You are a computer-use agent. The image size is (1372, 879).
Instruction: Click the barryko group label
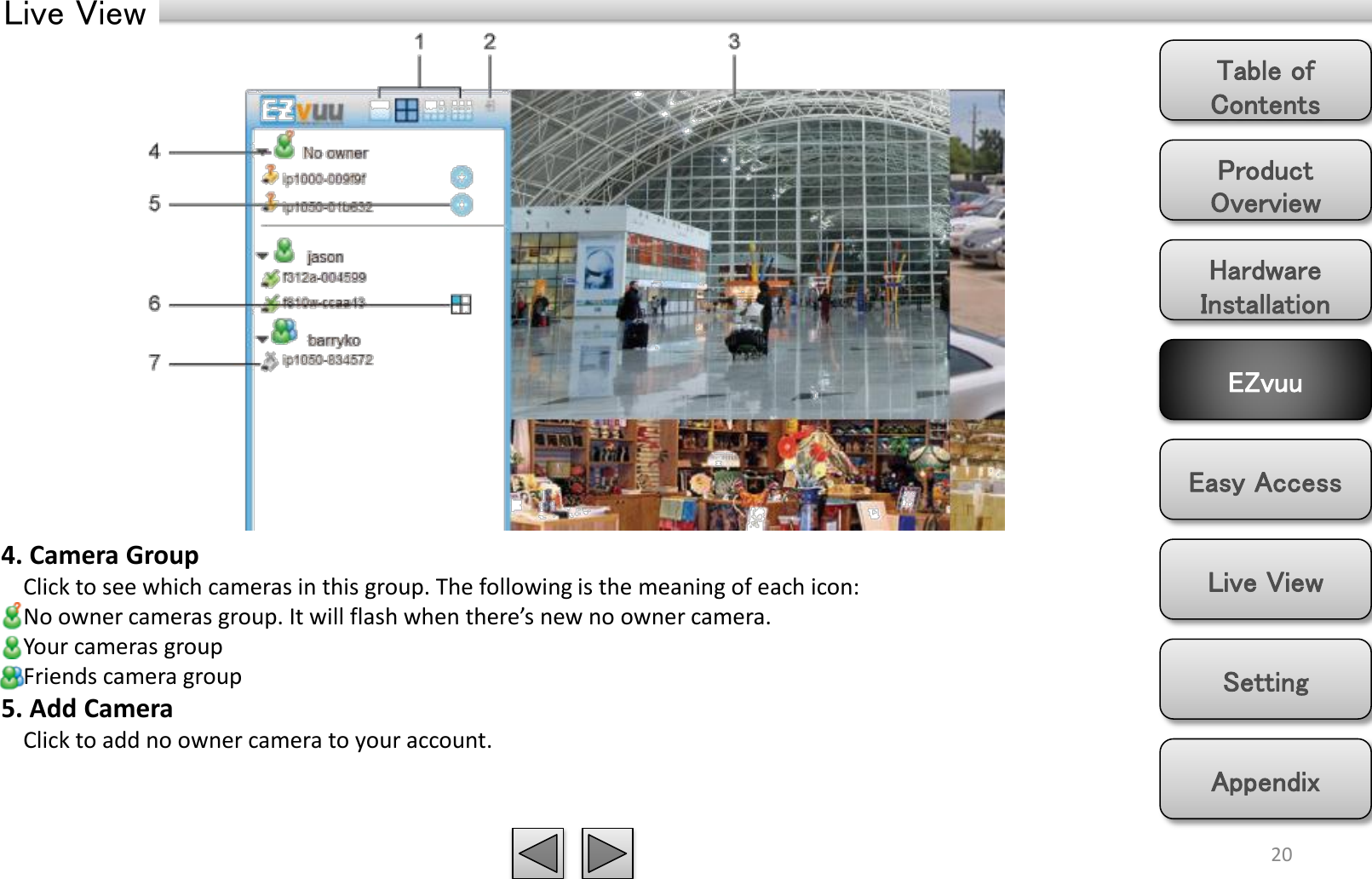pyautogui.click(x=334, y=341)
